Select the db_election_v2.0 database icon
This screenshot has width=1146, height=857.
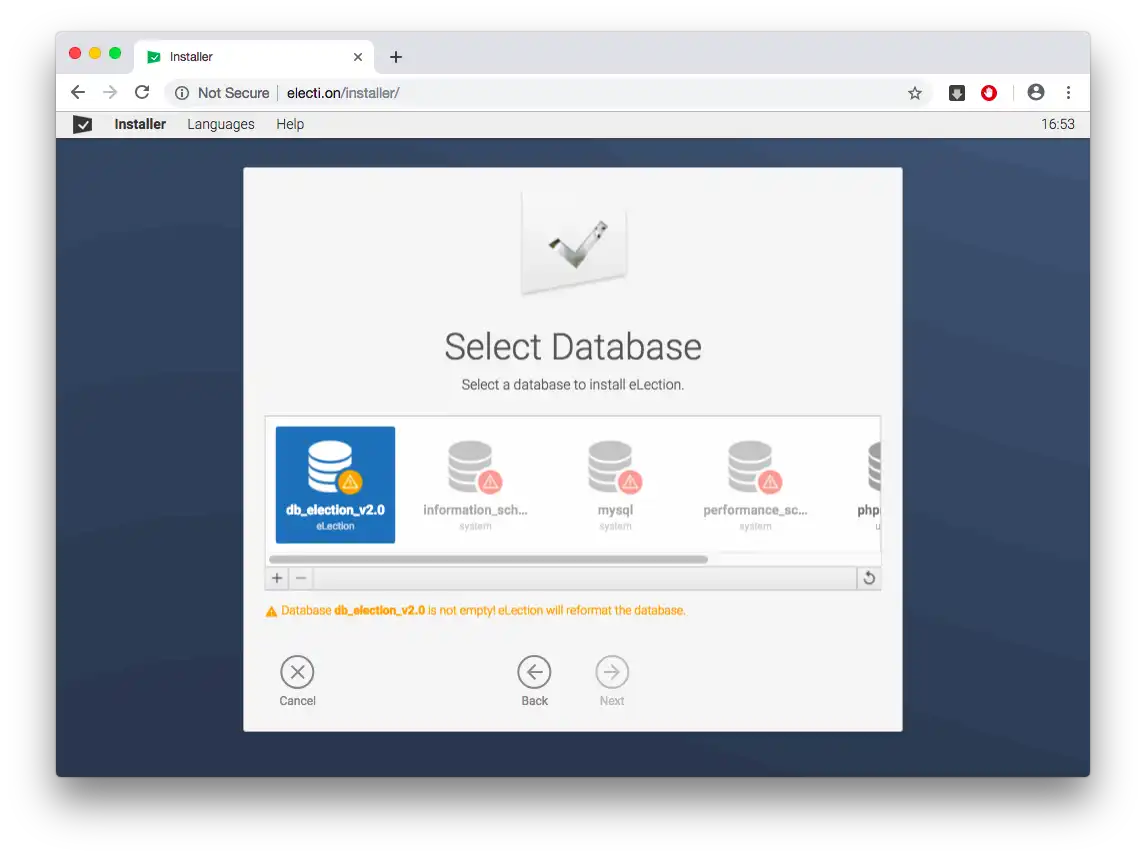(335, 484)
